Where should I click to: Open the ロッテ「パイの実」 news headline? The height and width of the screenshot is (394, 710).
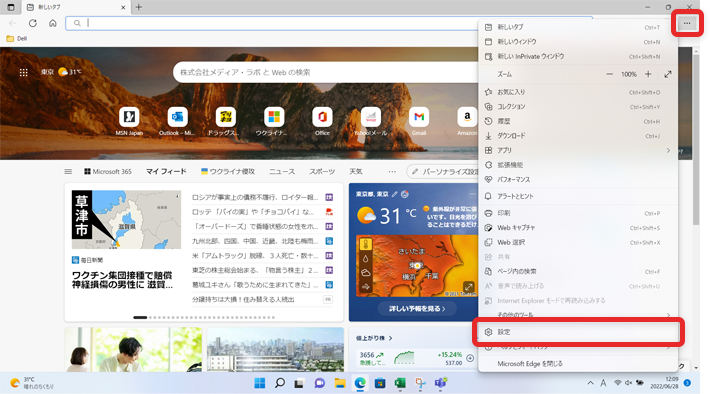253,212
